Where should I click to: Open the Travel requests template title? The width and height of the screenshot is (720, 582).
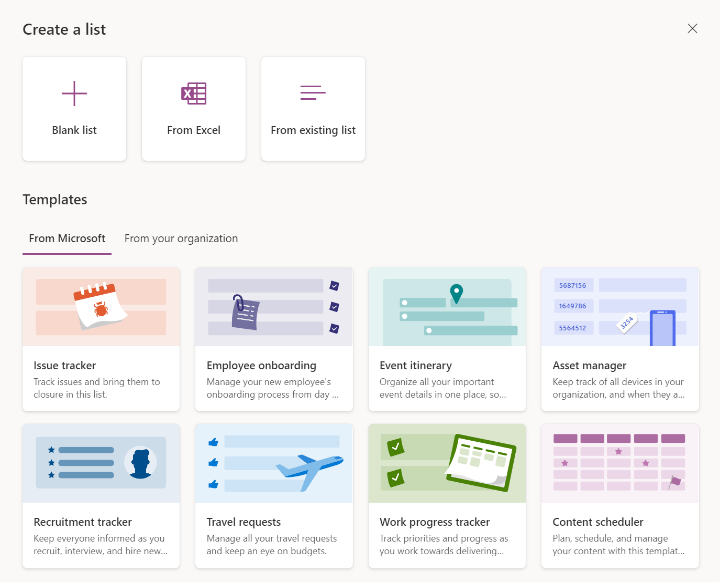243,522
